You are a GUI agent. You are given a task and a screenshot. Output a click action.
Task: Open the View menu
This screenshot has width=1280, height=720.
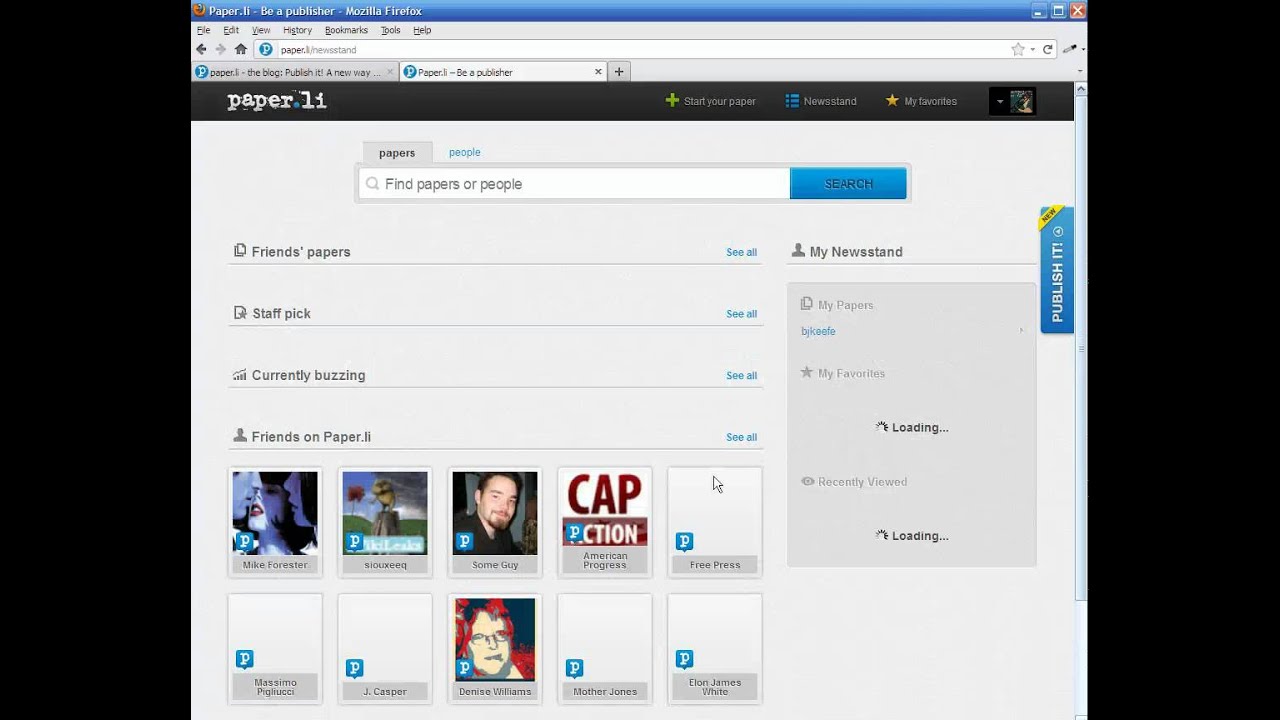click(x=261, y=30)
